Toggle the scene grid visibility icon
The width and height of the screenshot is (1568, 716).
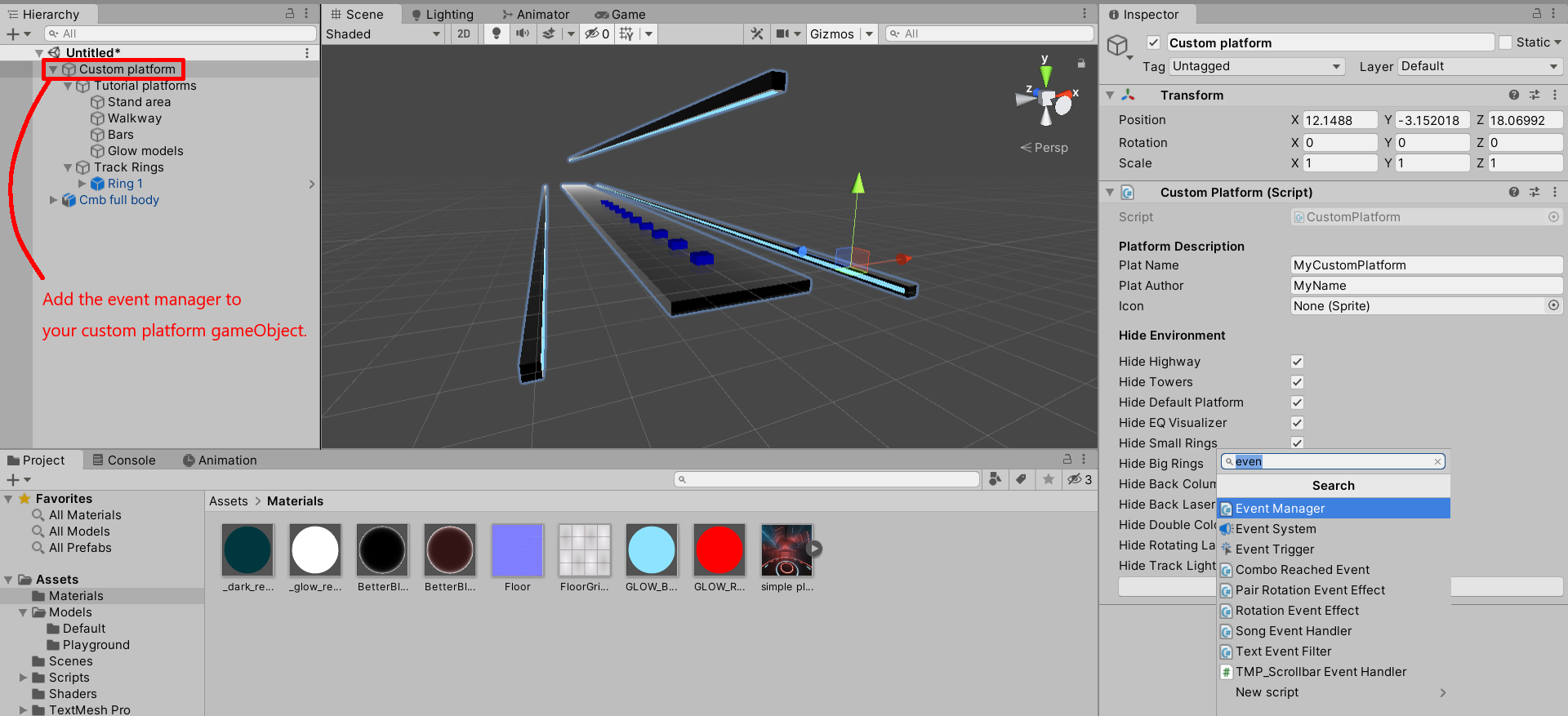click(626, 33)
